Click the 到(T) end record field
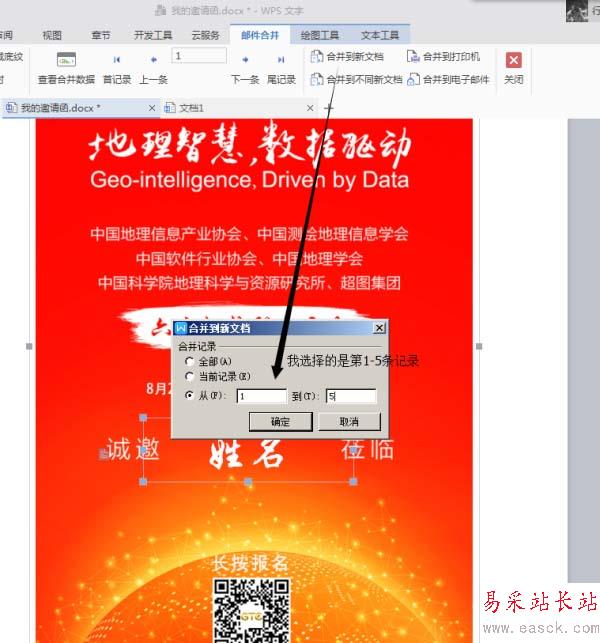 point(351,396)
